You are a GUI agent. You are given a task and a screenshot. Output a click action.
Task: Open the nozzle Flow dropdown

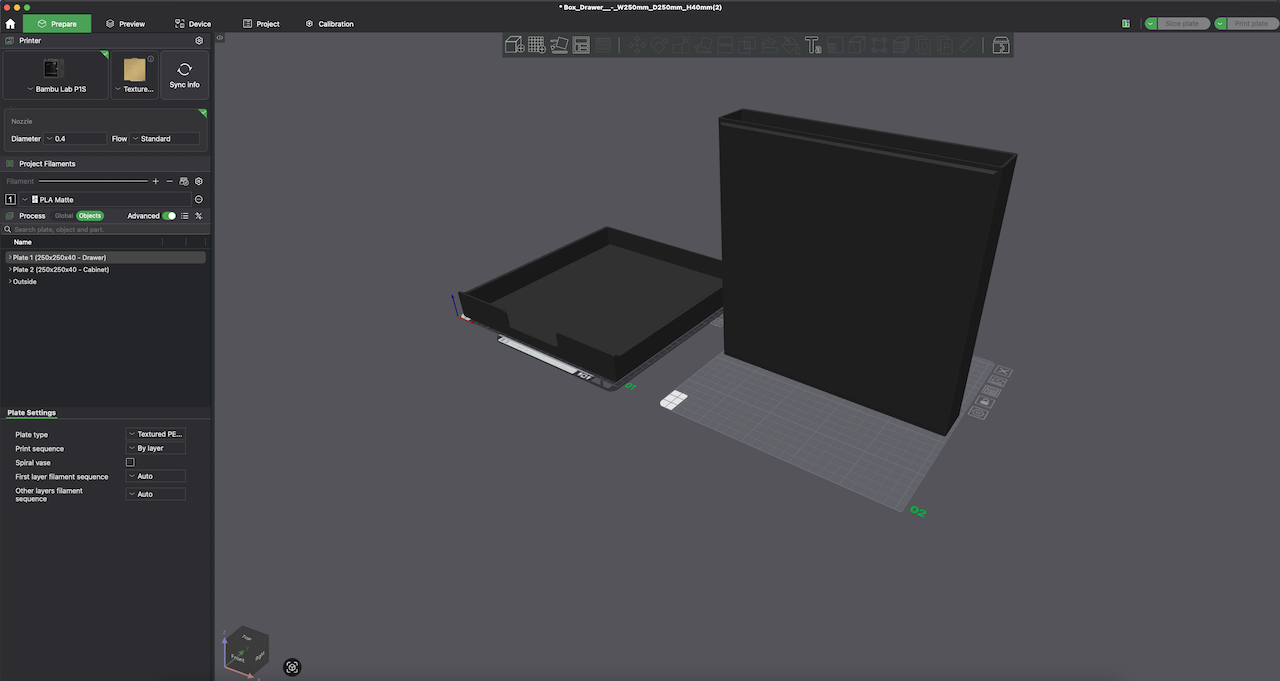coord(165,139)
